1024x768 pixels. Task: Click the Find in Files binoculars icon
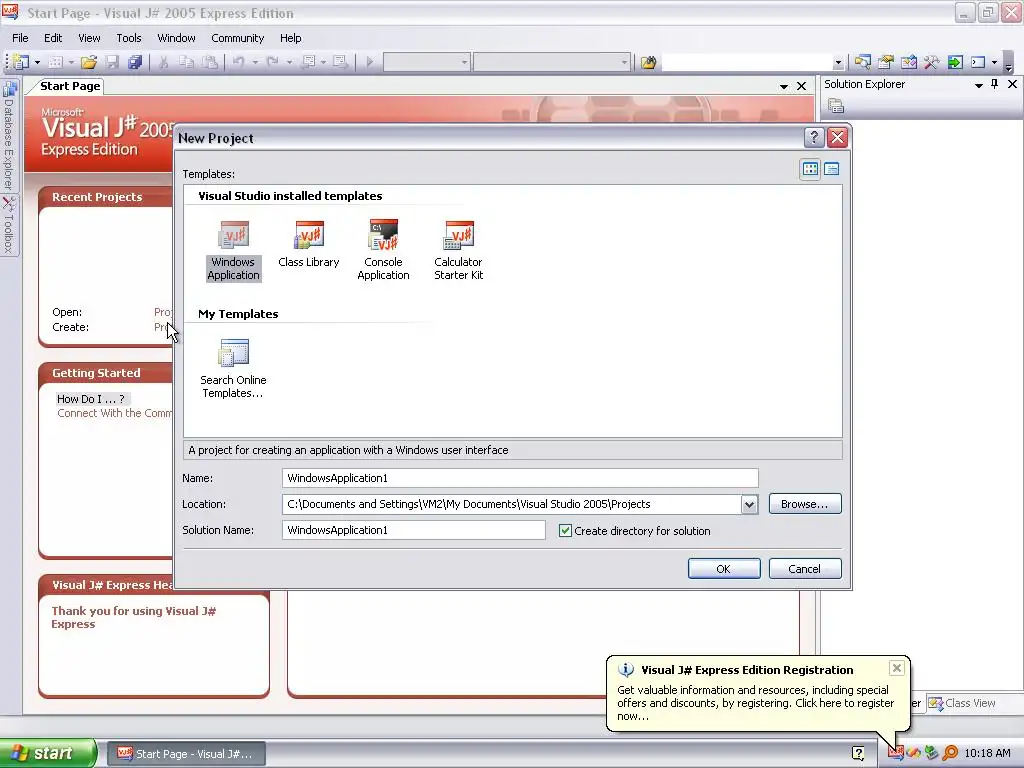tap(648, 62)
